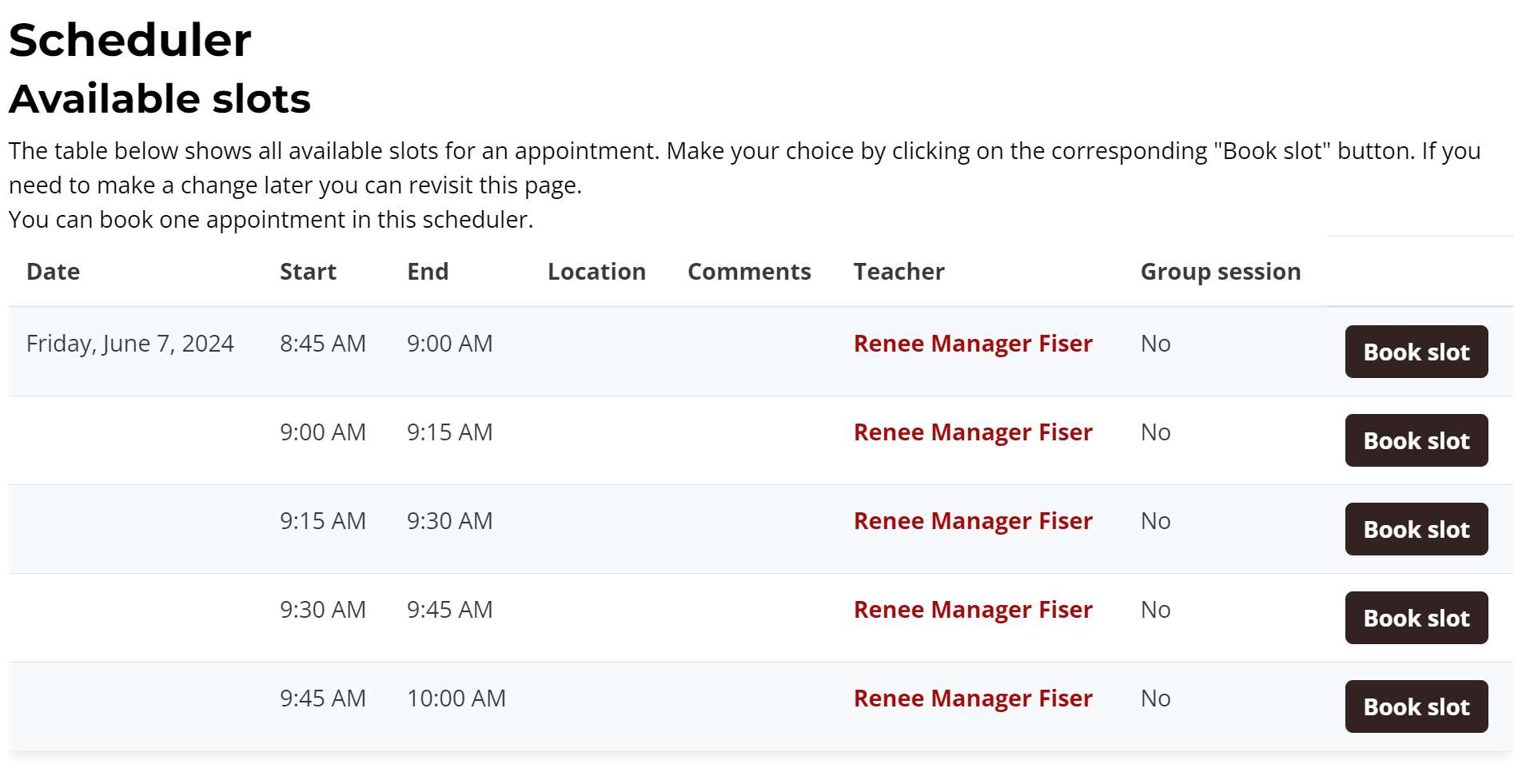
Task: Select the Location column header
Action: (x=596, y=272)
